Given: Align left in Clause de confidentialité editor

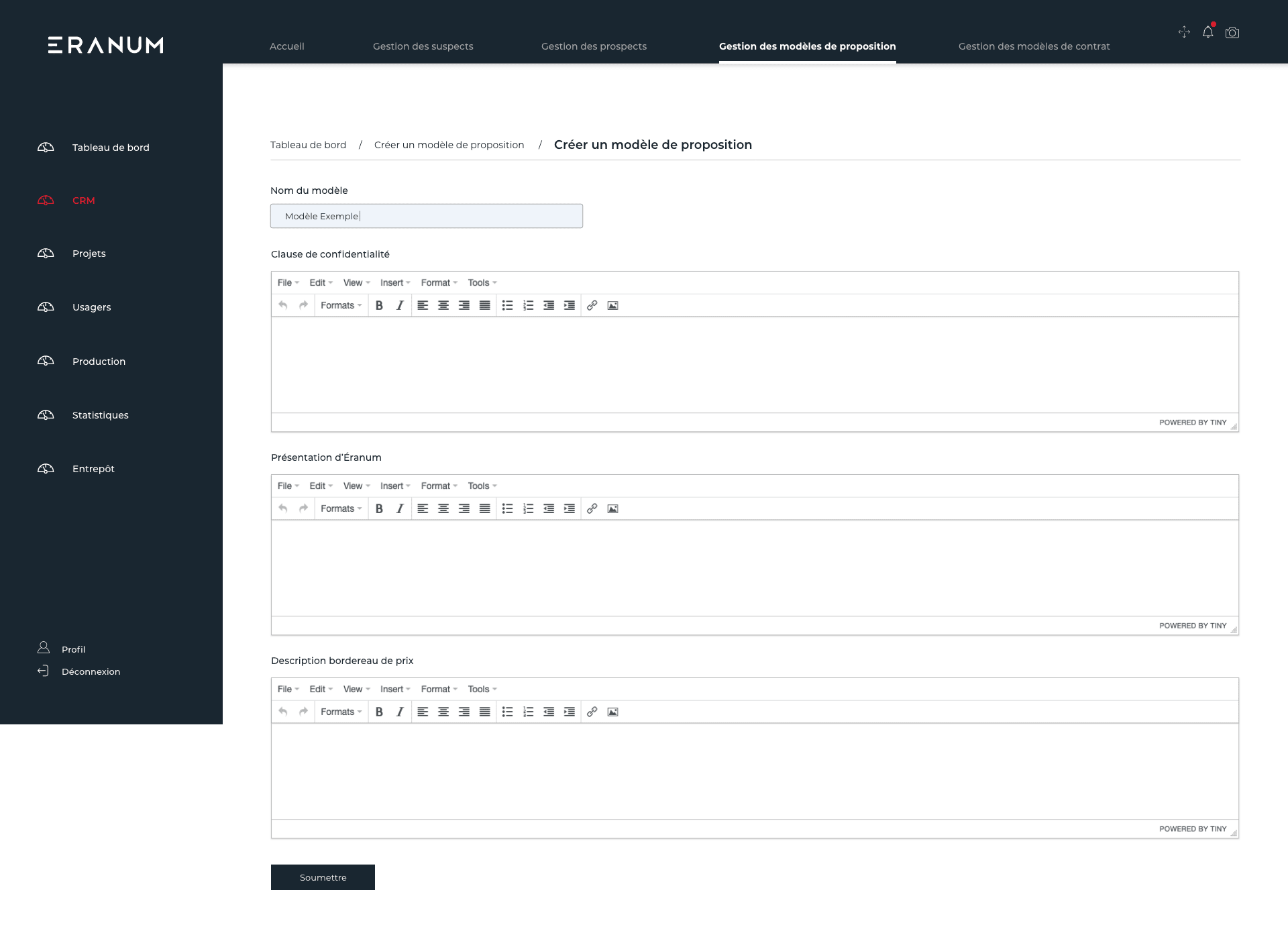Looking at the screenshot, I should 423,305.
